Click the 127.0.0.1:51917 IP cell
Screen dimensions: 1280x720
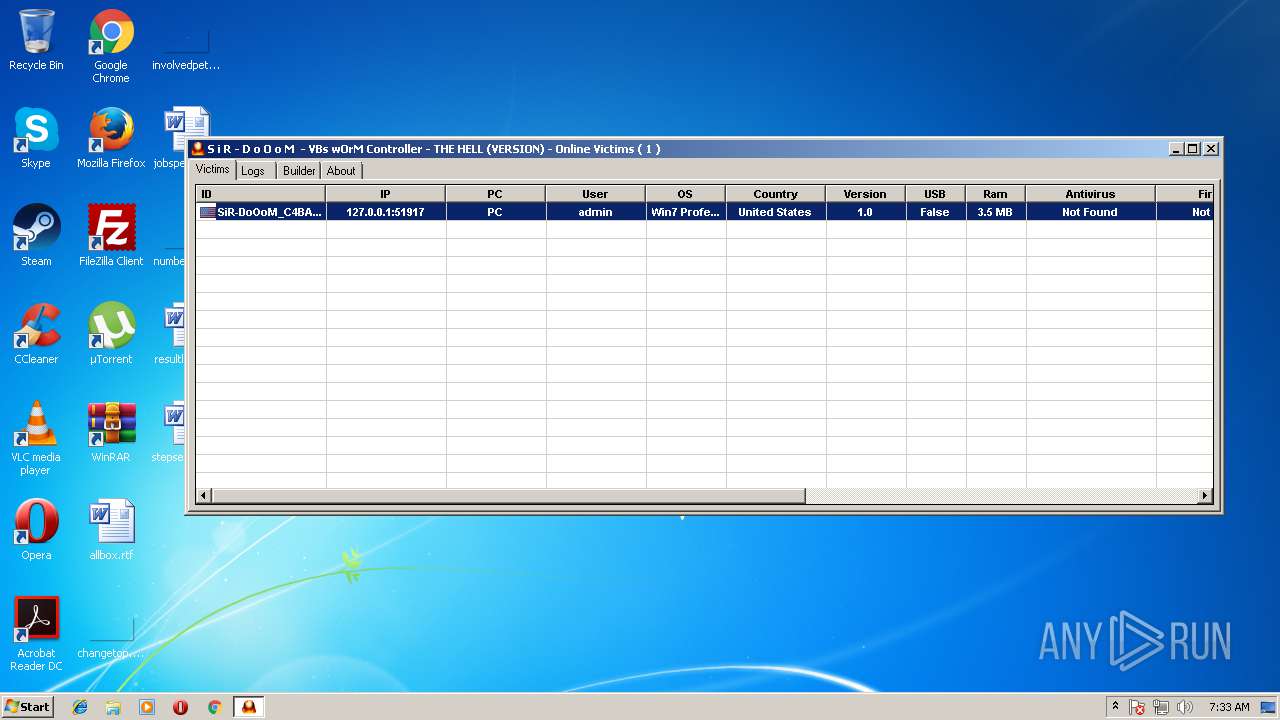tap(386, 212)
